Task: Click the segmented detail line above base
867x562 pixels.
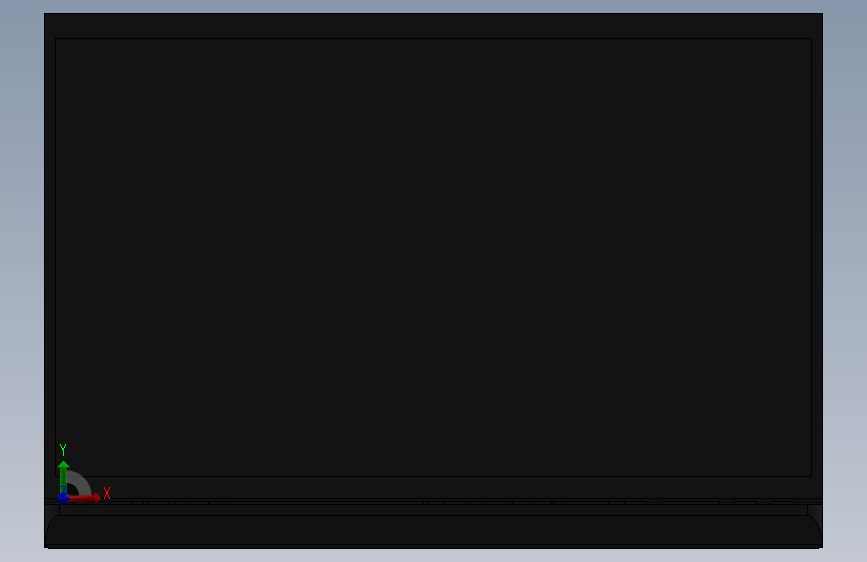Action: [434, 502]
